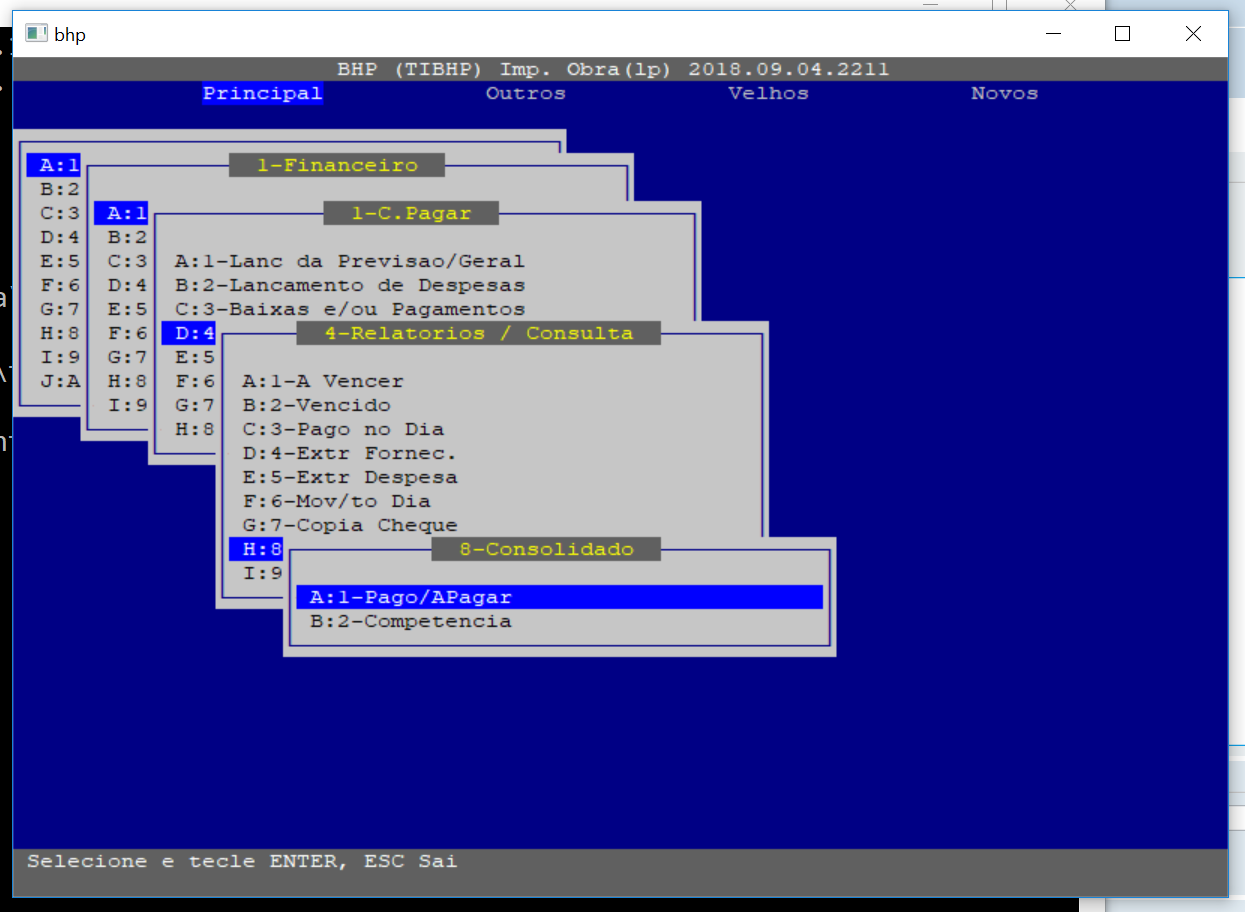The width and height of the screenshot is (1245, 912).
Task: Click the 8-Consolidado submenu title
Action: click(546, 549)
